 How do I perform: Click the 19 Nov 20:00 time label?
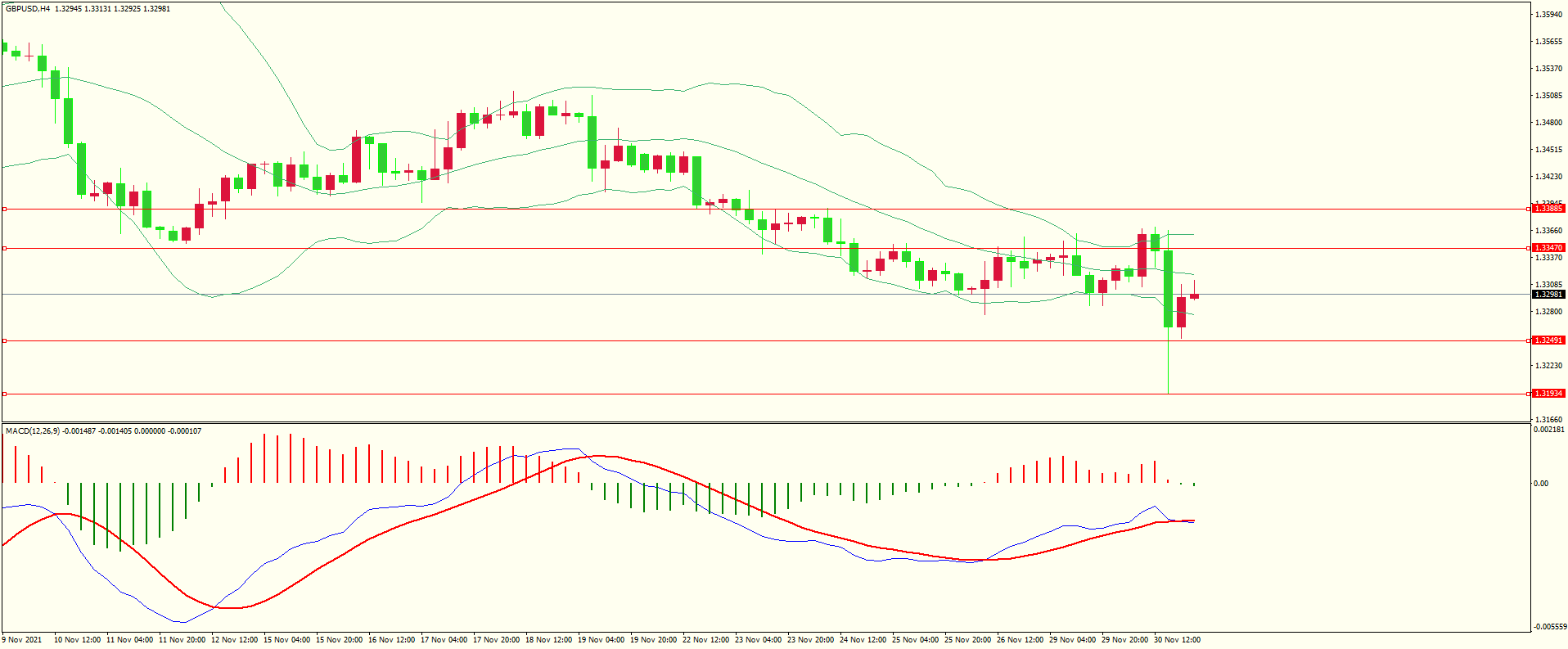coord(653,640)
